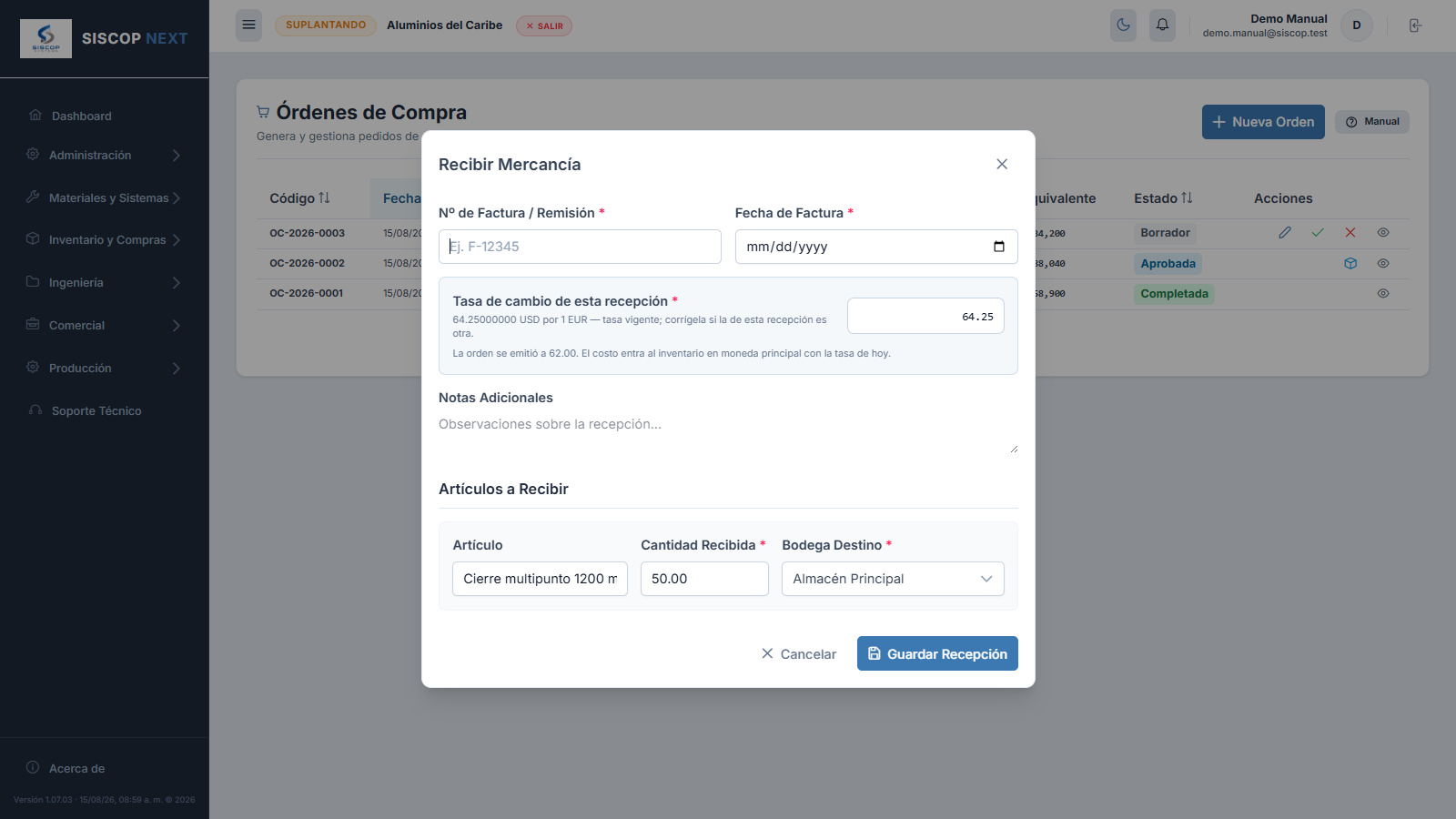Expand Inventario y Compras menu

(105, 239)
